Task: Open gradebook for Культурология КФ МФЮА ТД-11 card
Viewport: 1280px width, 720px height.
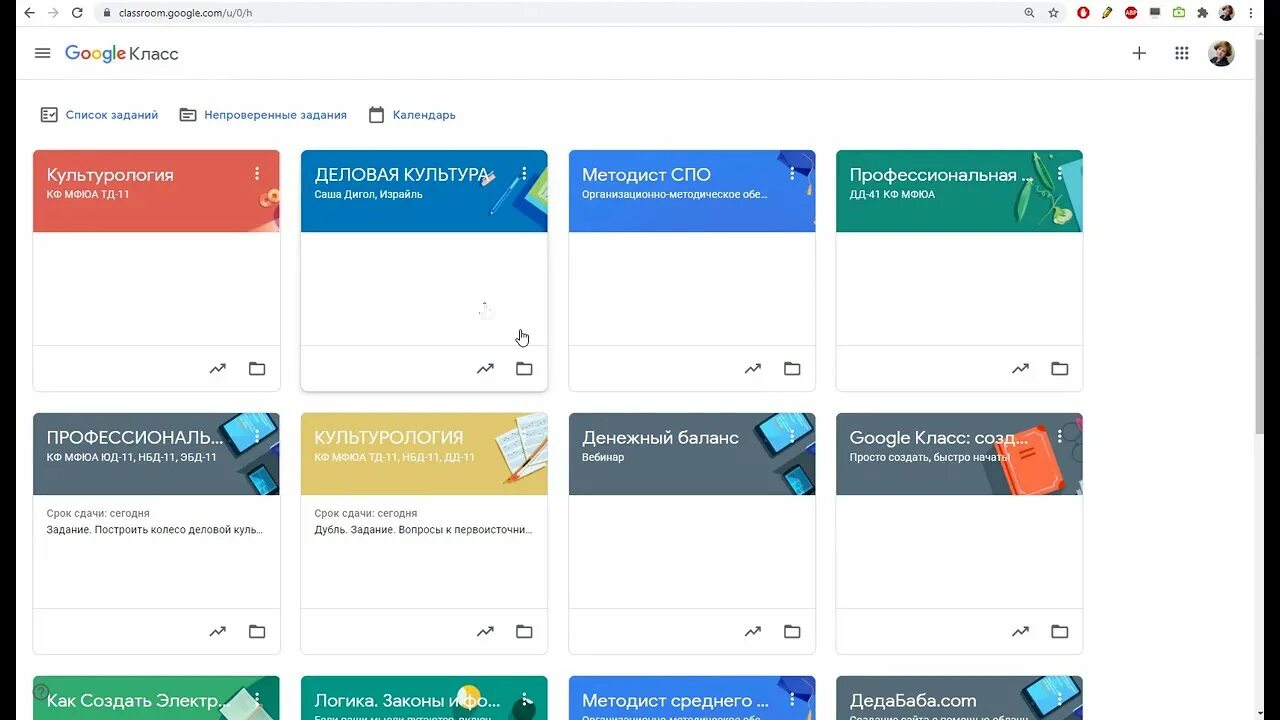Action: click(x=217, y=369)
